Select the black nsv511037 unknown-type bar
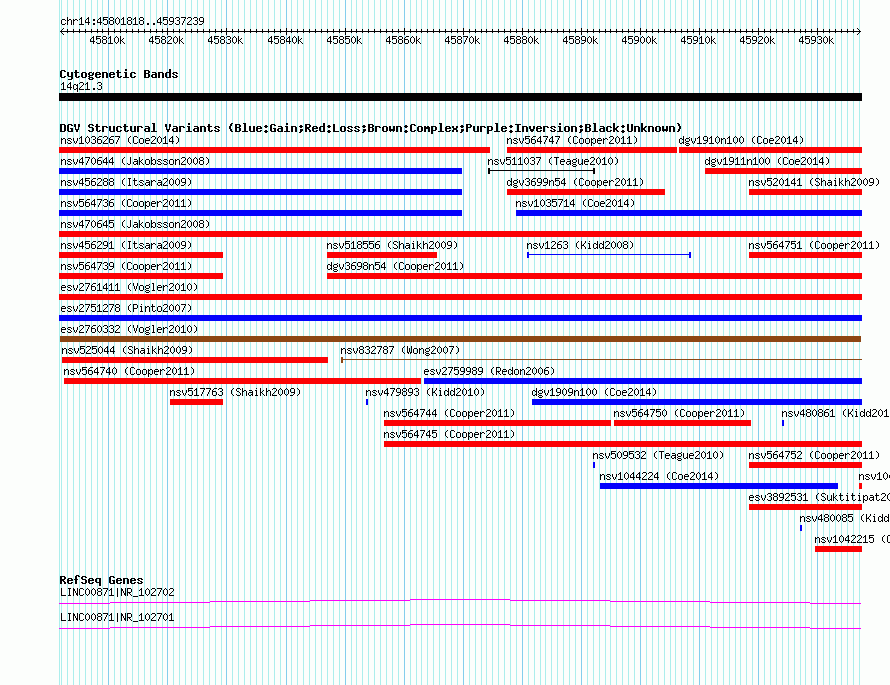Viewport: 890px width, 685px height. [541, 171]
